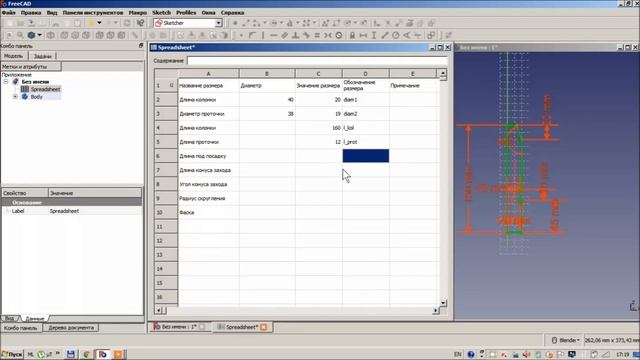Switch to the Модель tab
Screen dimensions: 640x360
[13, 56]
